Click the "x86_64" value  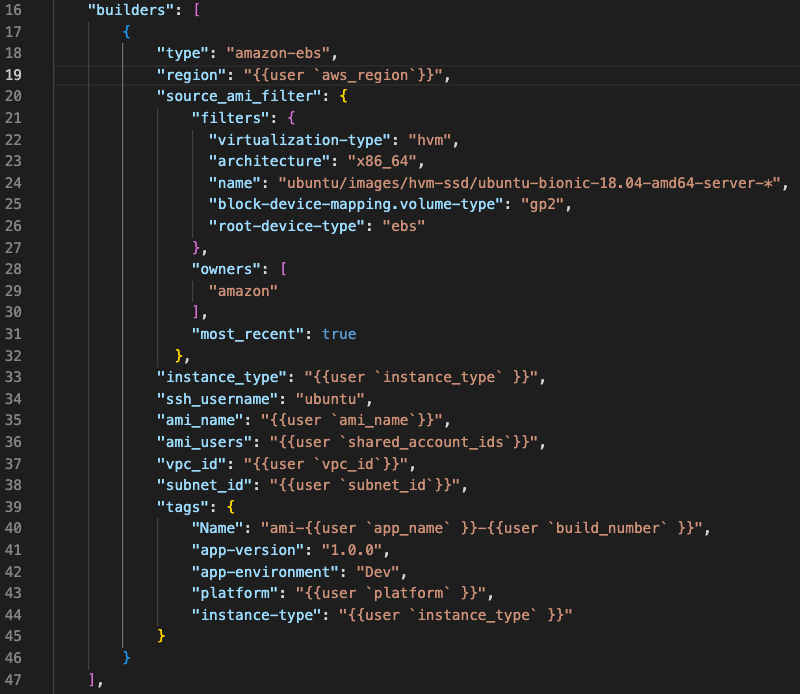pos(383,161)
